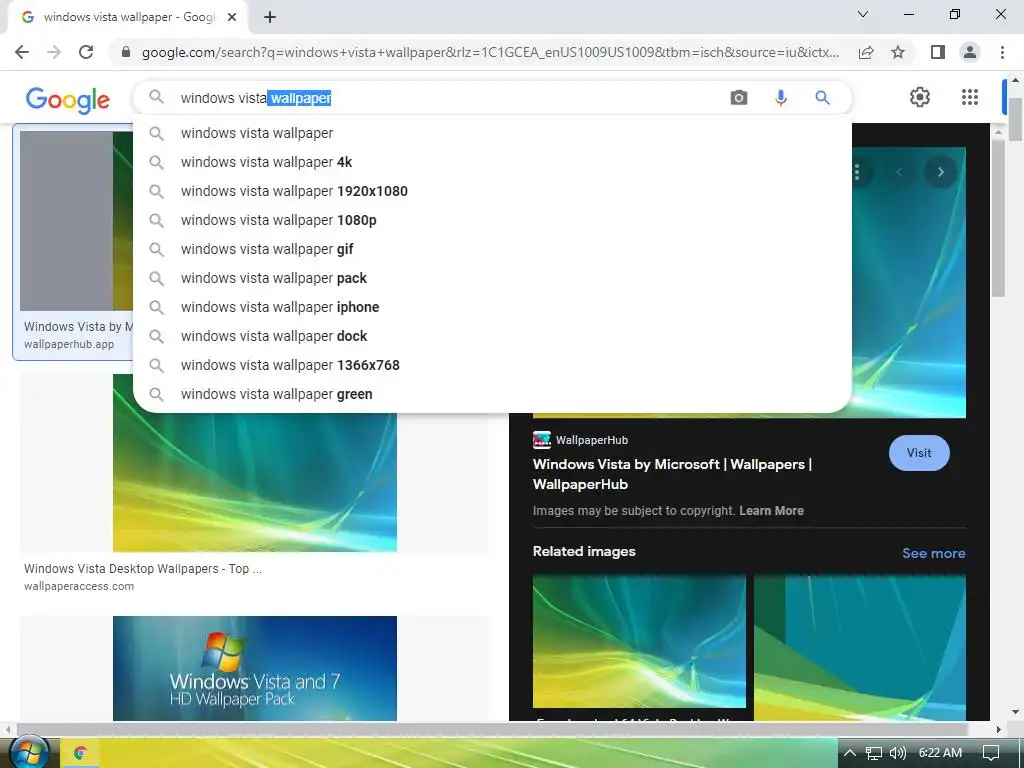Viewport: 1024px width, 768px height.
Task: Click WallpaperHub source name
Action: [592, 440]
